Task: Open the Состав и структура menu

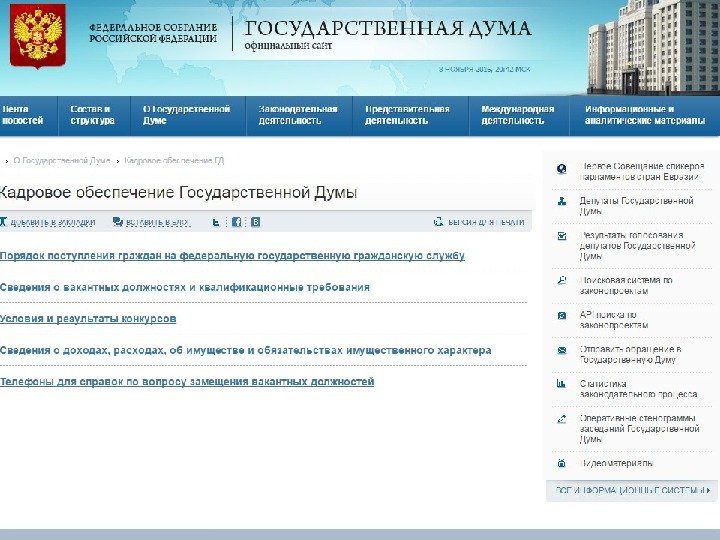Action: tap(92, 115)
